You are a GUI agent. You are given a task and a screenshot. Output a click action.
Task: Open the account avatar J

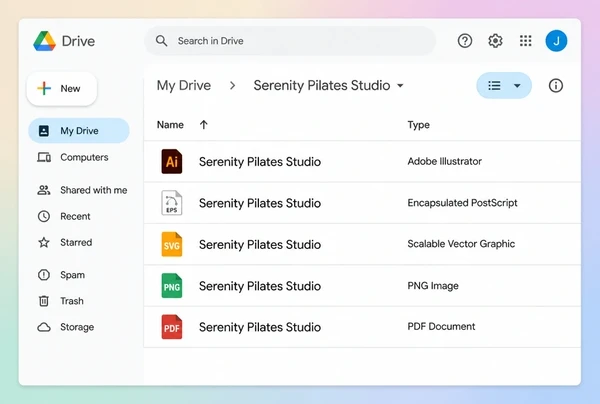pyautogui.click(x=556, y=41)
